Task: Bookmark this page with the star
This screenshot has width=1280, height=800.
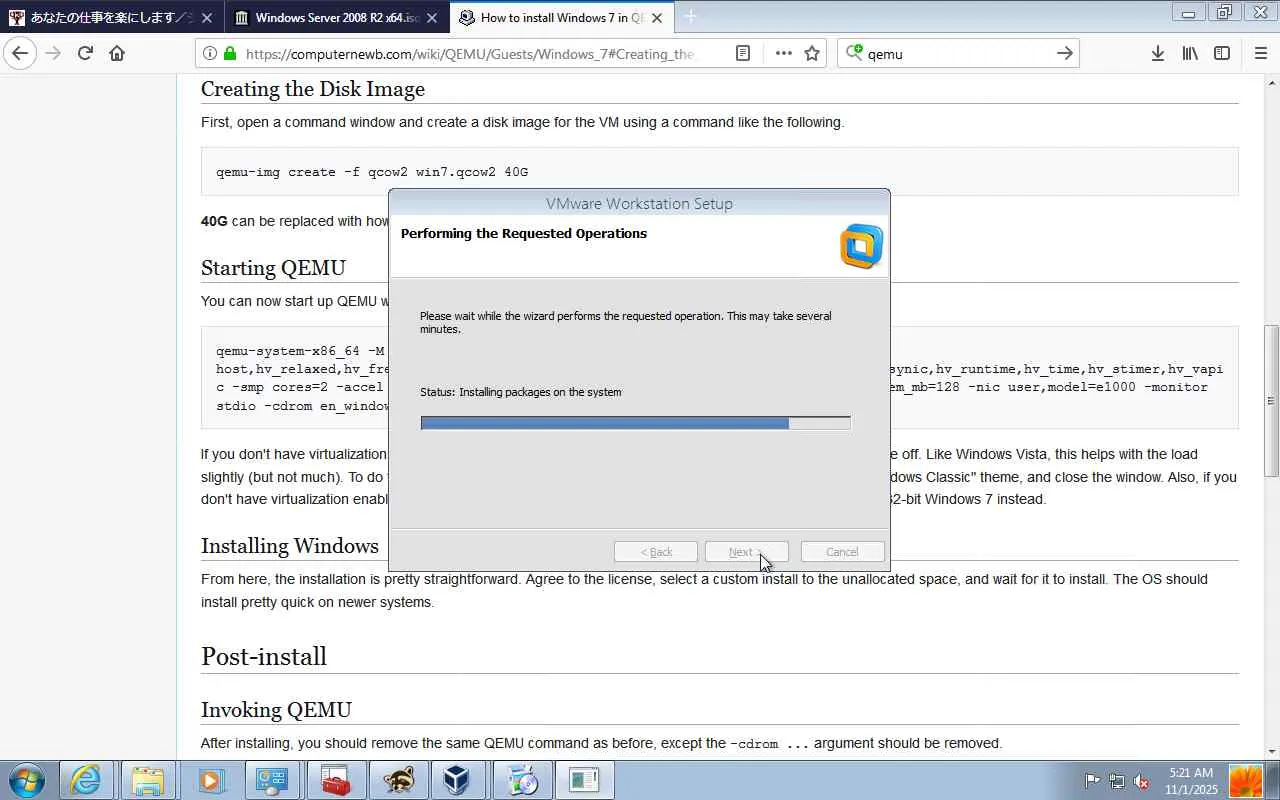Action: (x=812, y=54)
